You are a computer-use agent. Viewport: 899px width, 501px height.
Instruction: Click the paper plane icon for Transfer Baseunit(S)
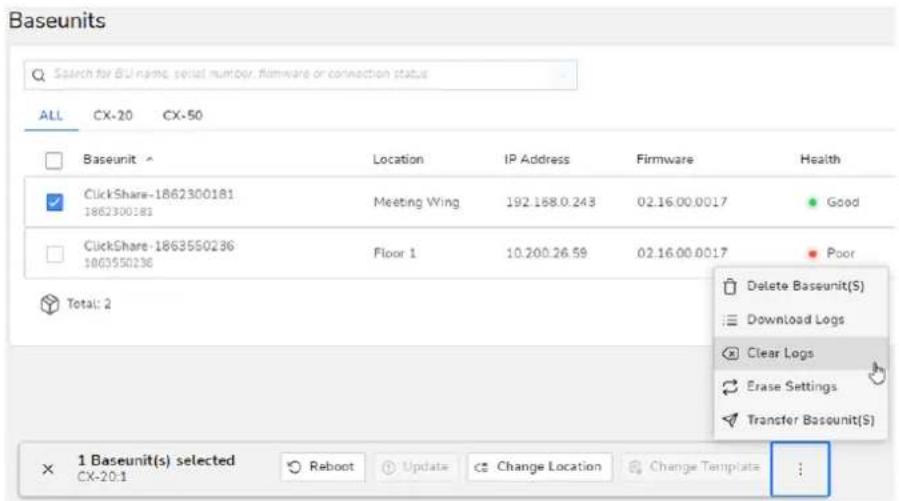(x=730, y=420)
